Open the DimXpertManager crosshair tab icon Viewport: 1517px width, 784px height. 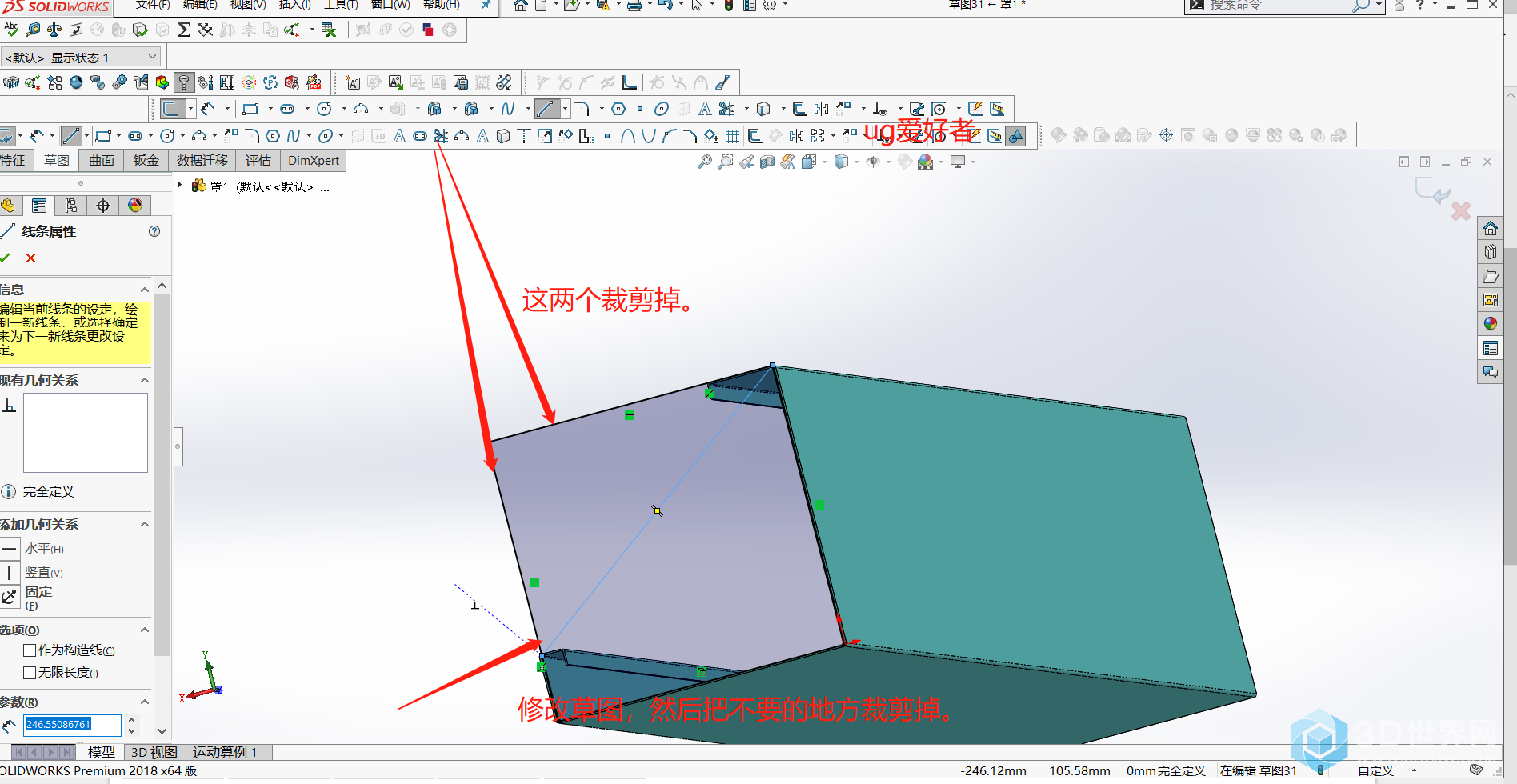(x=103, y=206)
